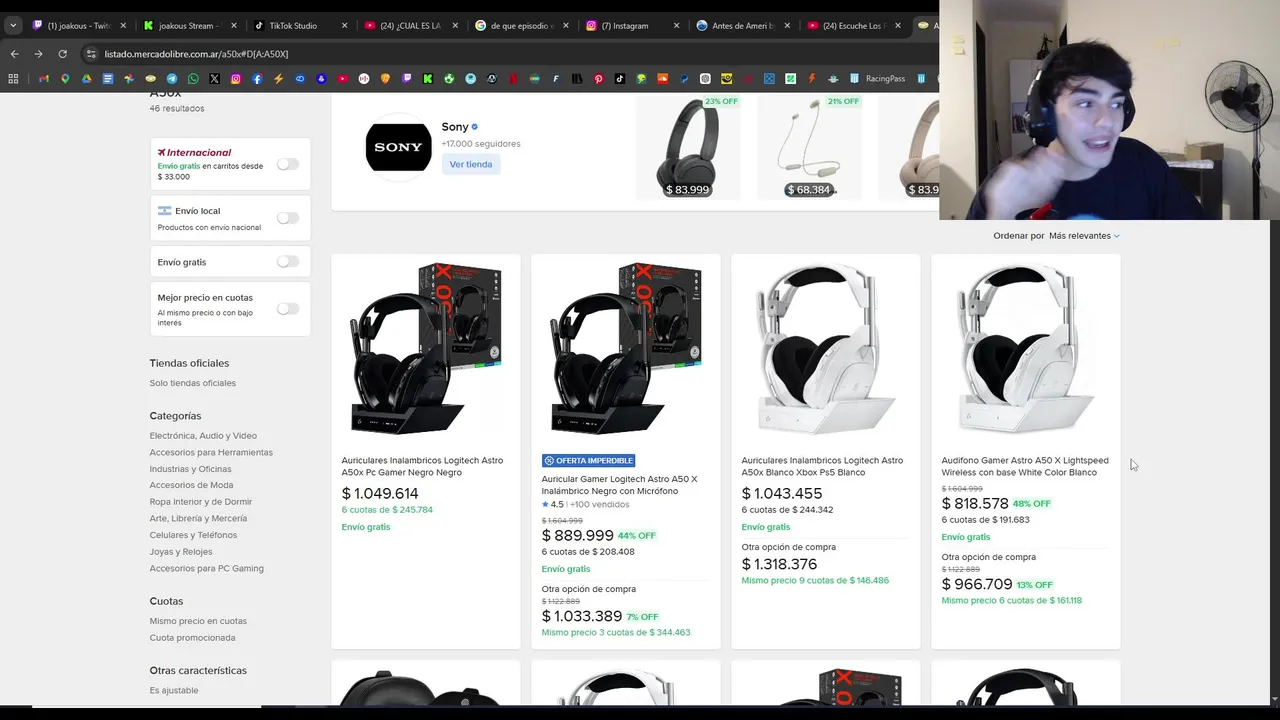Open the tab search dropdown arrow
Viewport: 1280px width, 720px height.
(x=13, y=25)
